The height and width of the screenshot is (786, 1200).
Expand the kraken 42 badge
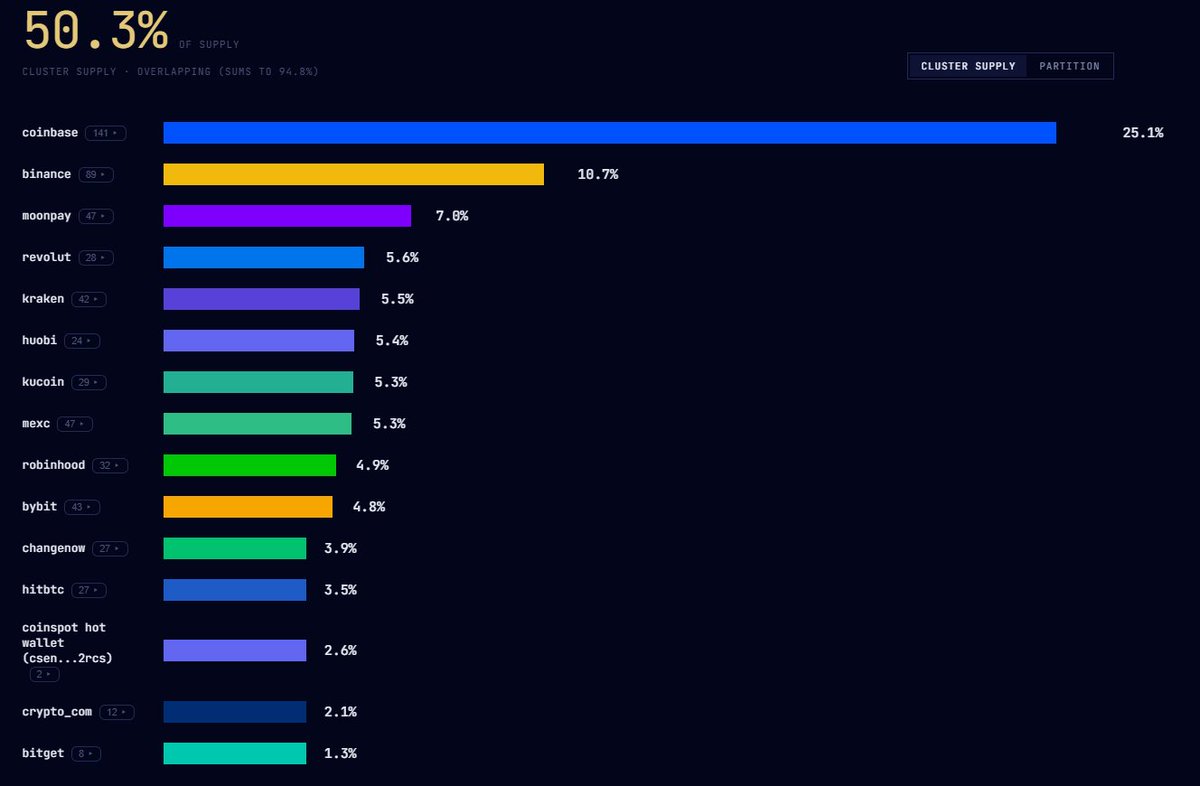point(89,299)
